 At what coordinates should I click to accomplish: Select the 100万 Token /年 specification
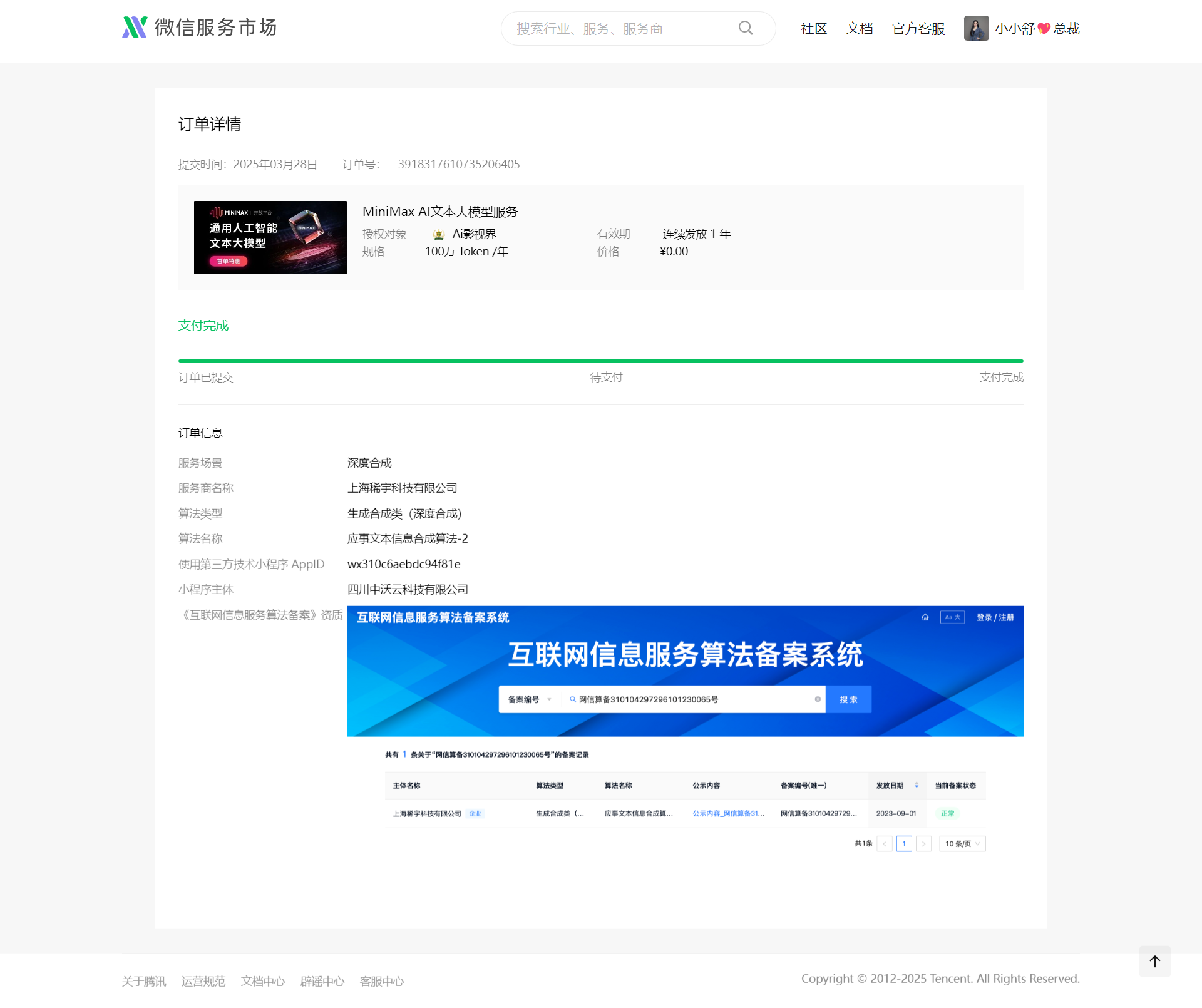(x=466, y=252)
